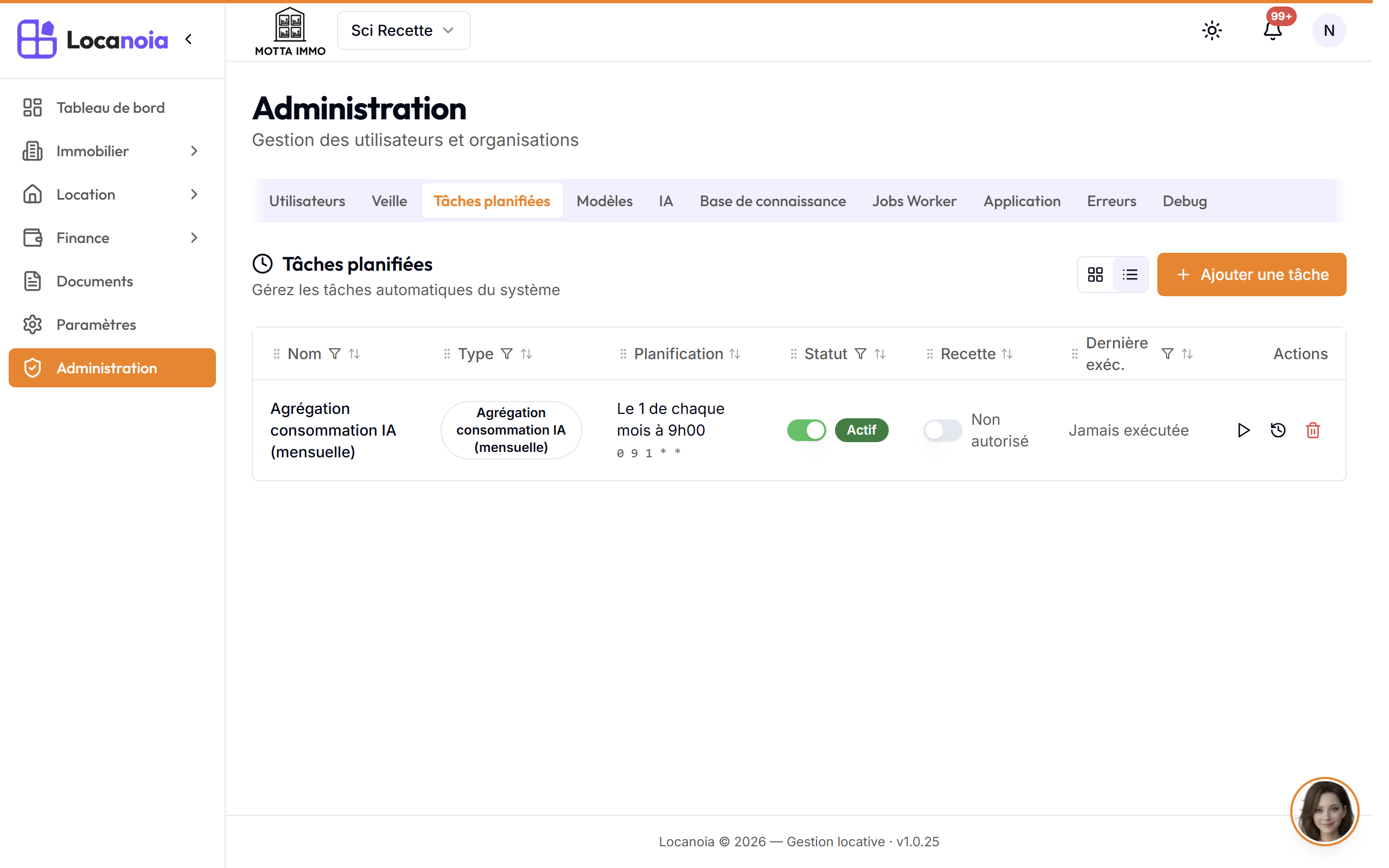Open the Erreurs tab
1389x868 pixels.
point(1111,201)
